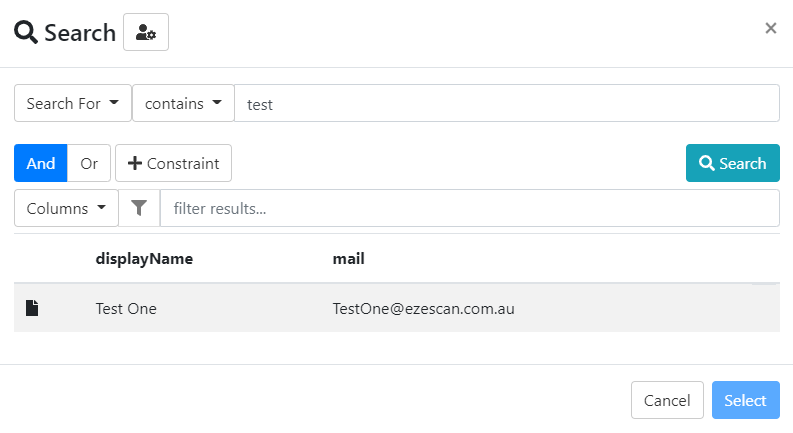Click into the filter results field
This screenshot has width=793, height=433.
(469, 208)
